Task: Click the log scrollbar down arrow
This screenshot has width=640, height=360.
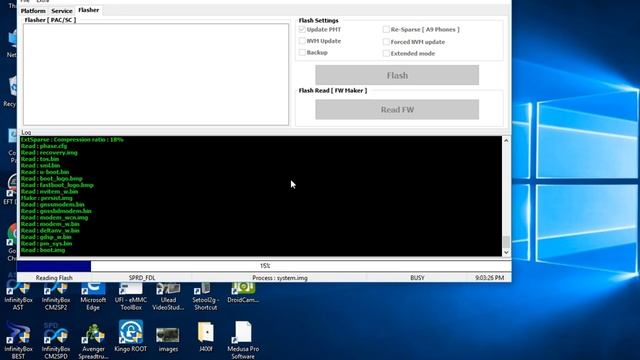Action: 506,252
